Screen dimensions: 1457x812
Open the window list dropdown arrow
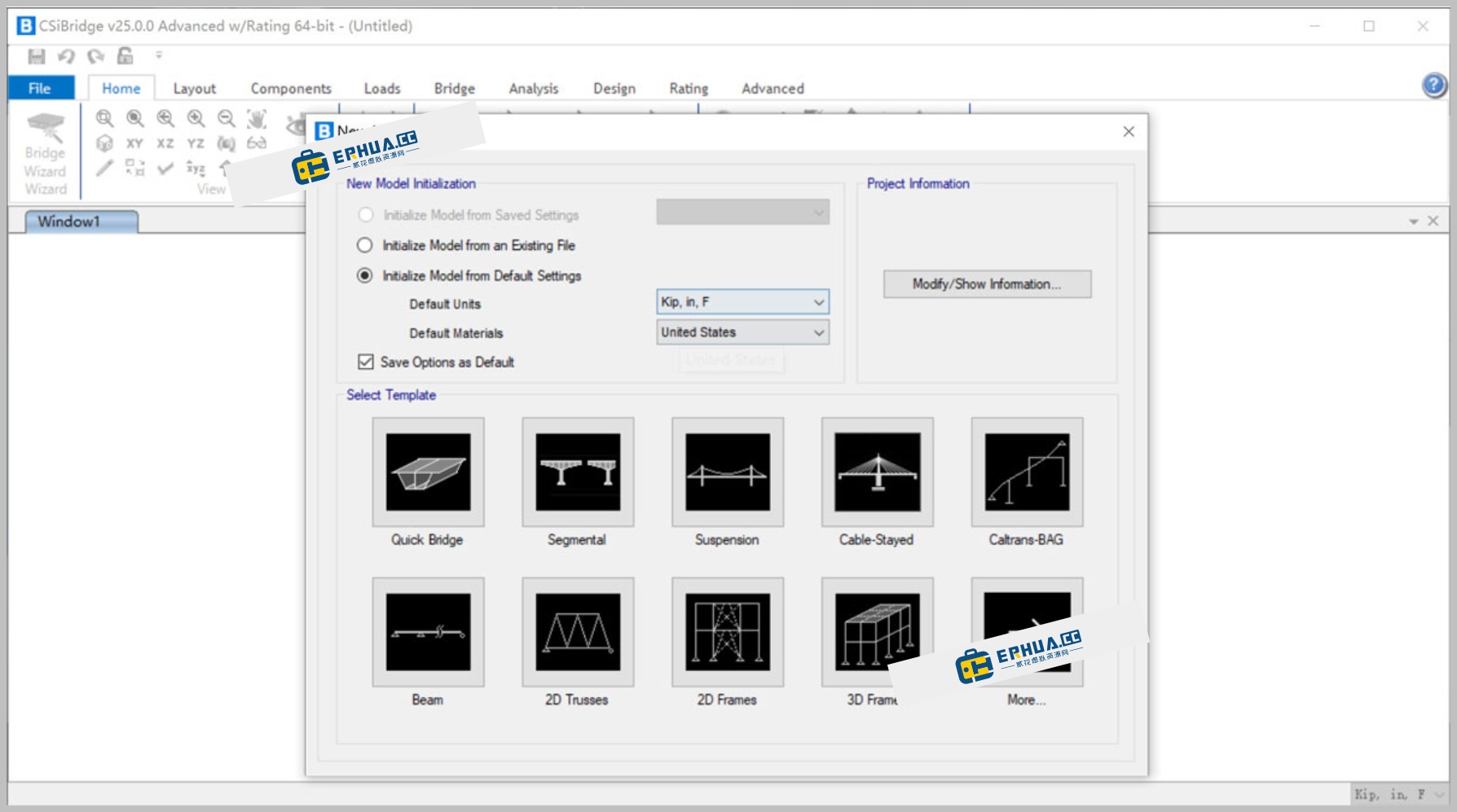pos(1414,222)
